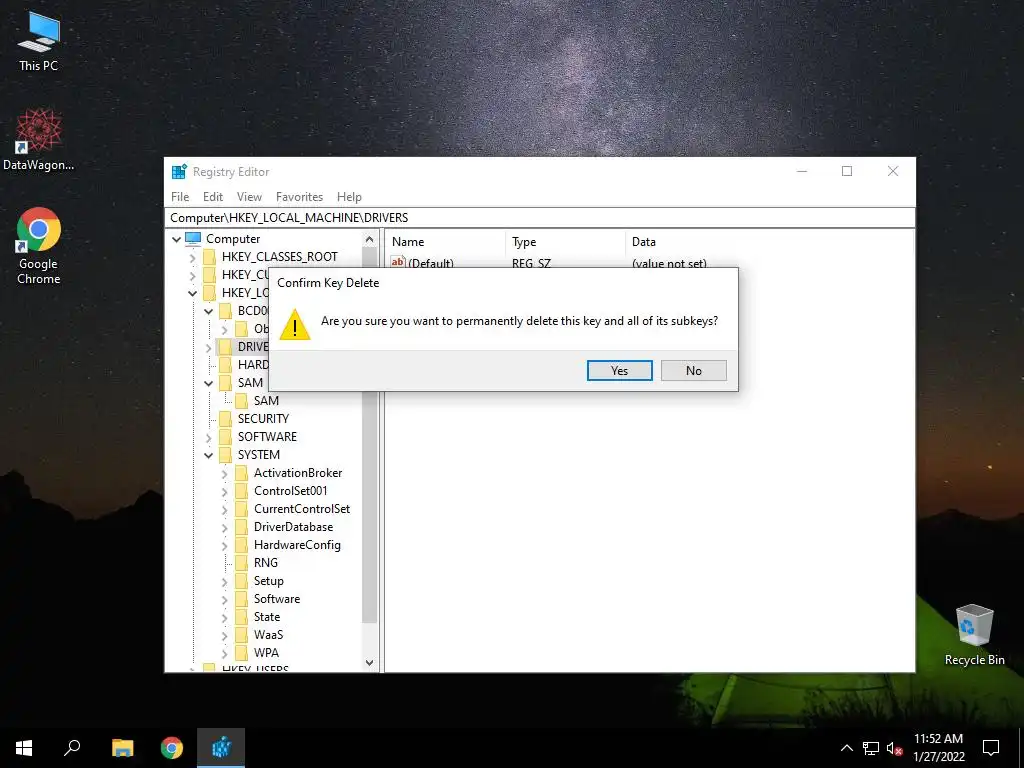Open taskbar search magnifier
Screen dimensions: 1024x768
(72, 748)
